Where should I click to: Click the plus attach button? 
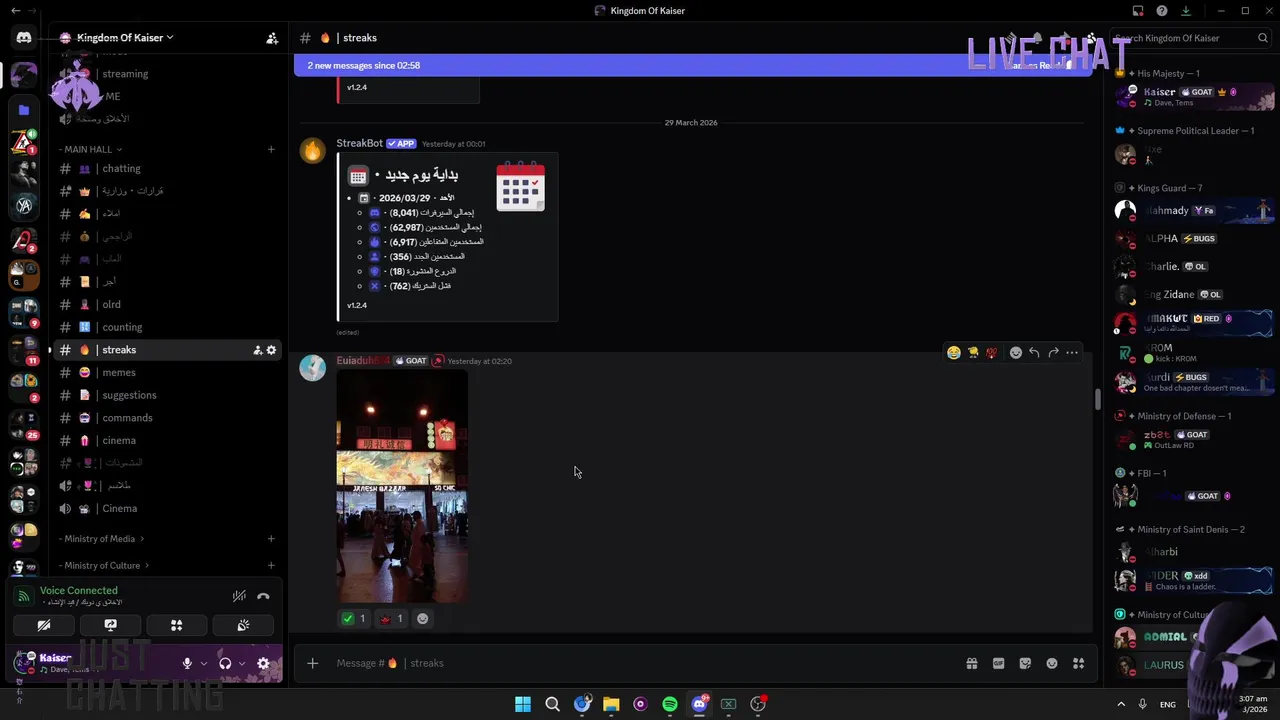pos(312,663)
